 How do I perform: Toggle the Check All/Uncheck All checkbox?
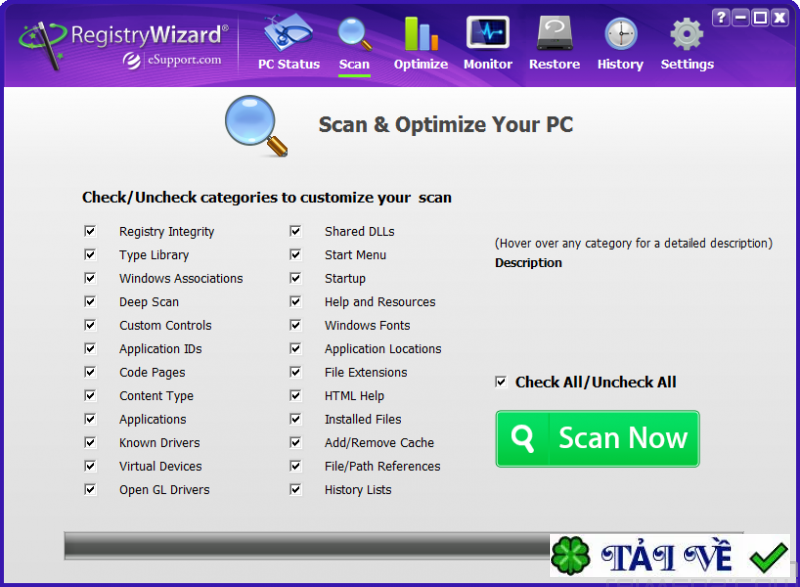click(501, 382)
